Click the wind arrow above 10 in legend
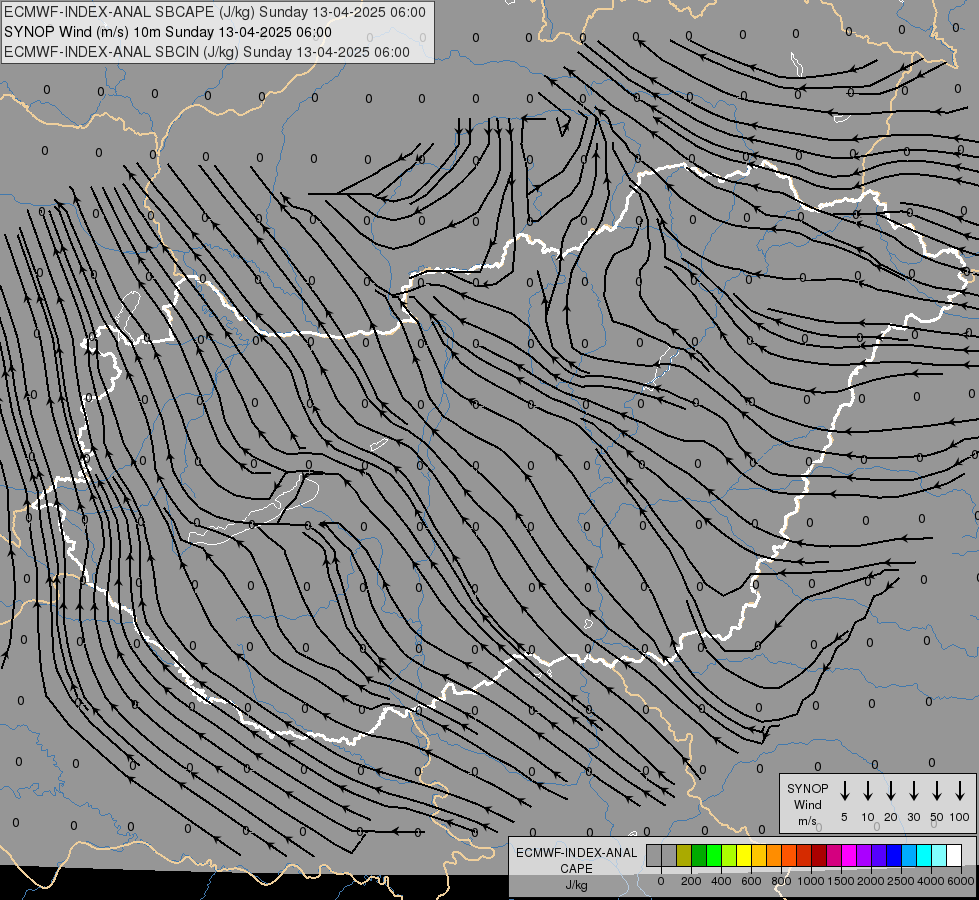The width and height of the screenshot is (979, 900). click(x=868, y=791)
